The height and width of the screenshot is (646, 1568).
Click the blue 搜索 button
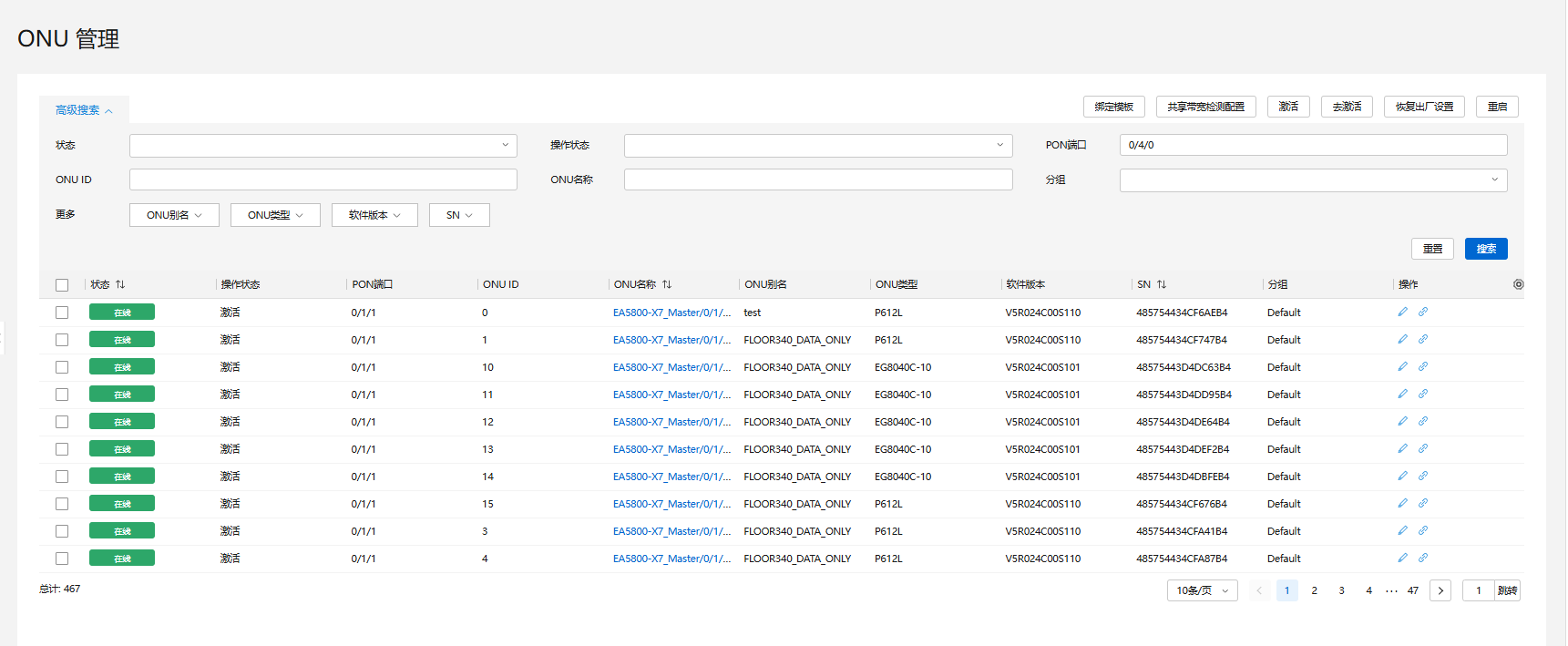(x=1486, y=249)
